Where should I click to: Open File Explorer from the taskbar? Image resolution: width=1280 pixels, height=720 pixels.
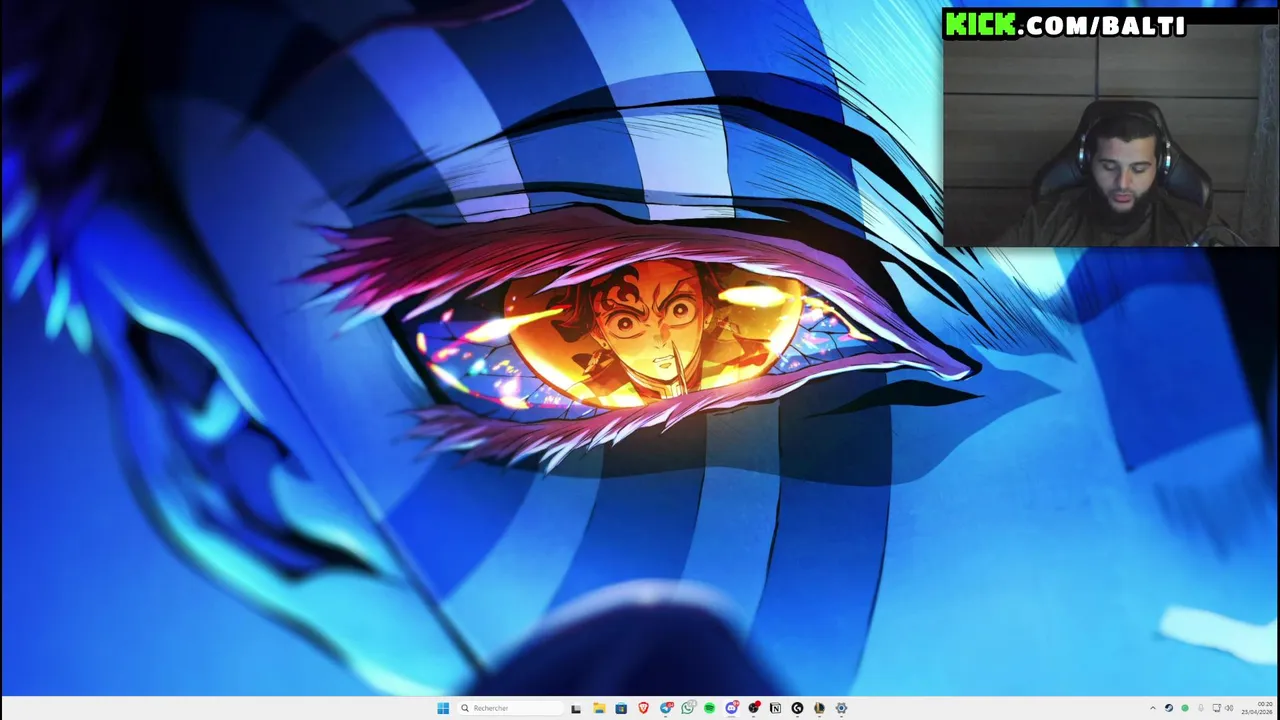[599, 708]
